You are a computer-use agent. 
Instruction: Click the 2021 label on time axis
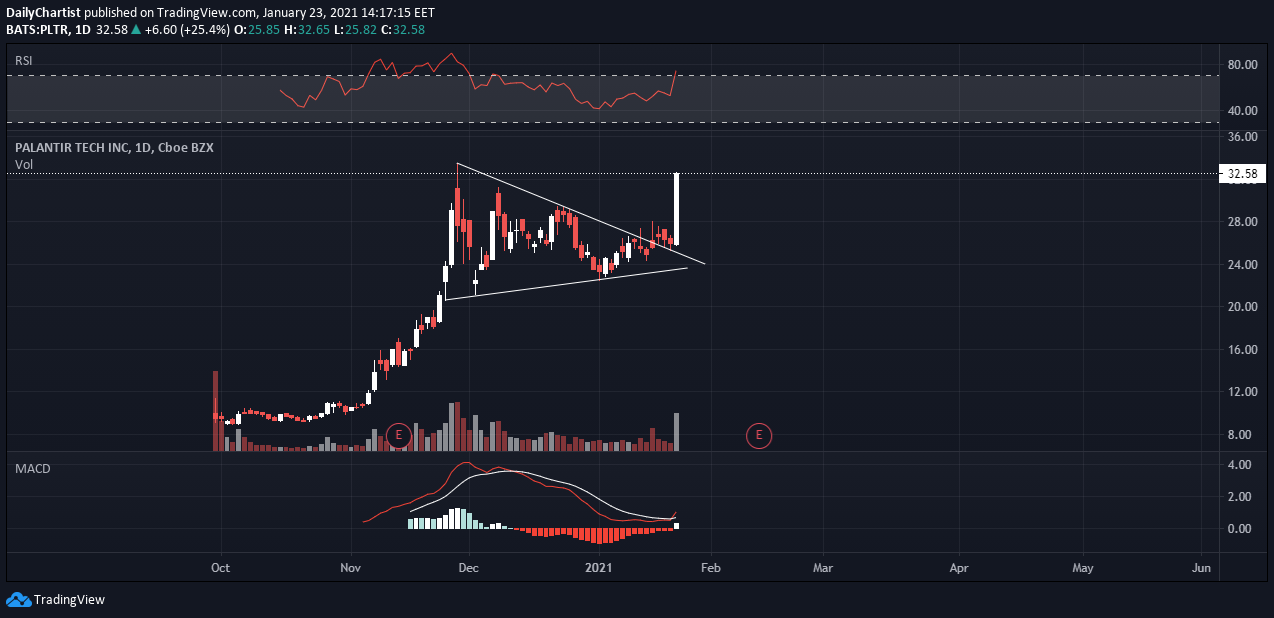(599, 568)
